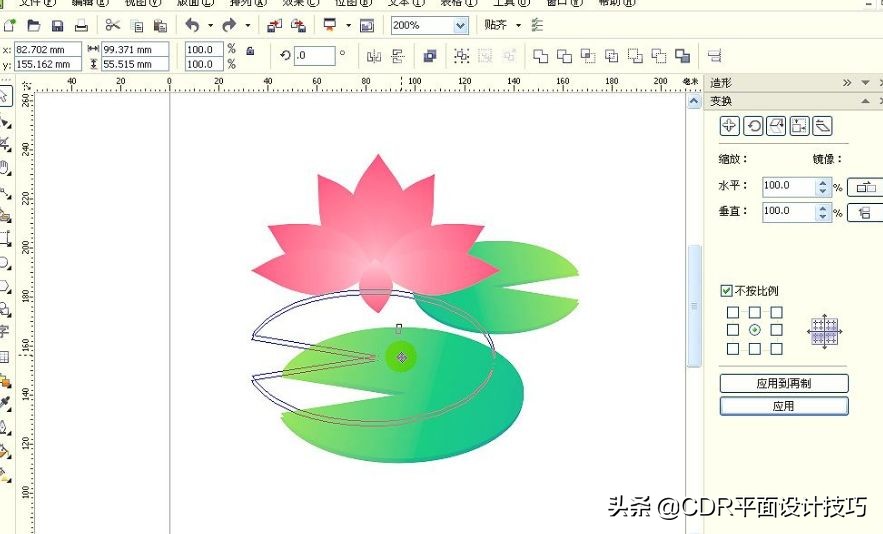Toggle the lock ratio padlock icon
Screen dimensions: 883x534
tap(250, 51)
